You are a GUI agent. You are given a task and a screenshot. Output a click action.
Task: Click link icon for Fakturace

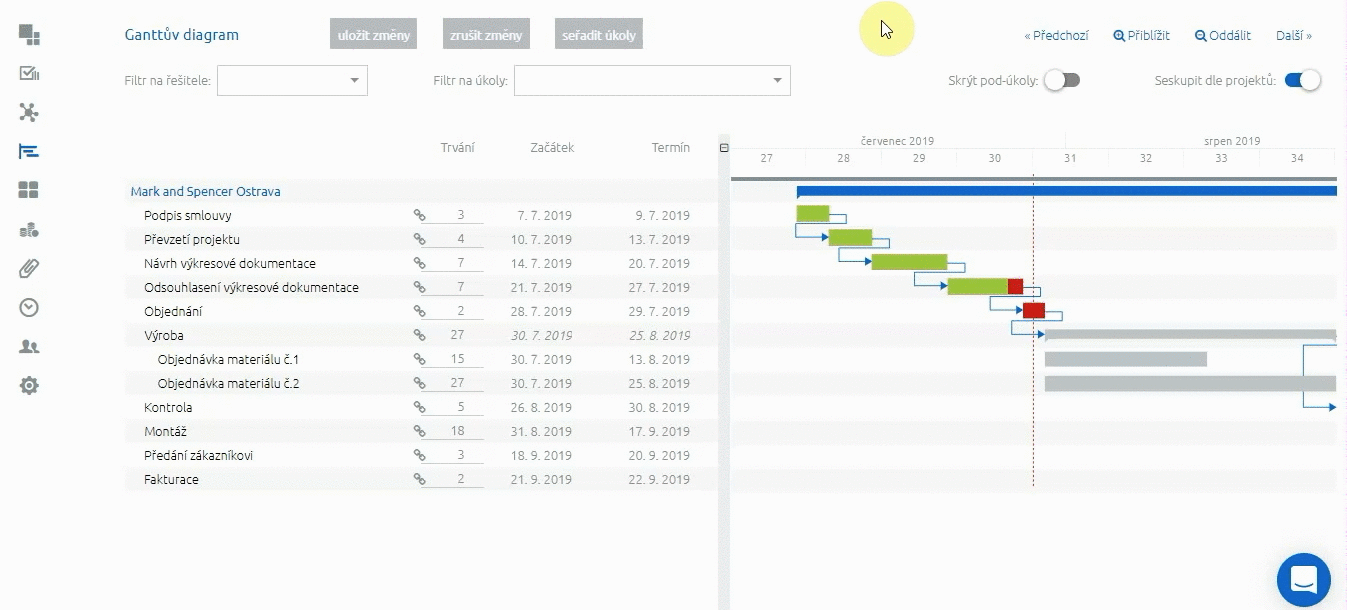[420, 479]
